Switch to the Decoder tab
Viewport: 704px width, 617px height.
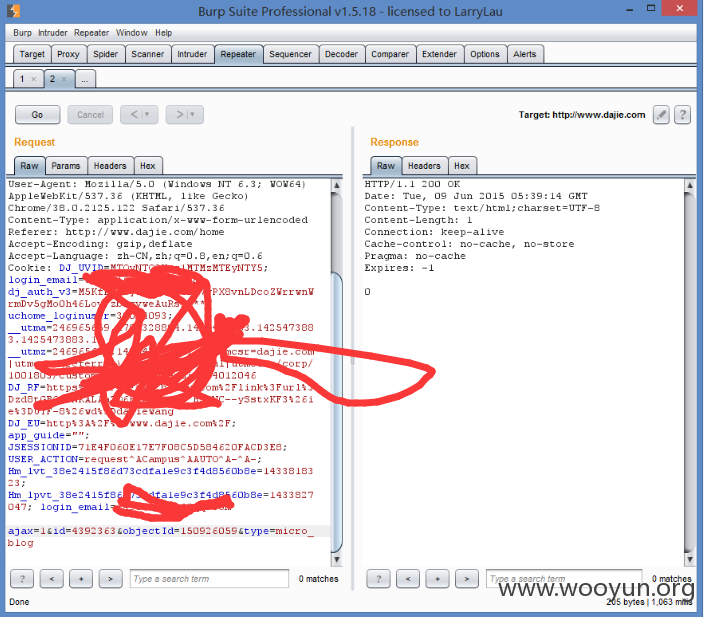pos(341,54)
